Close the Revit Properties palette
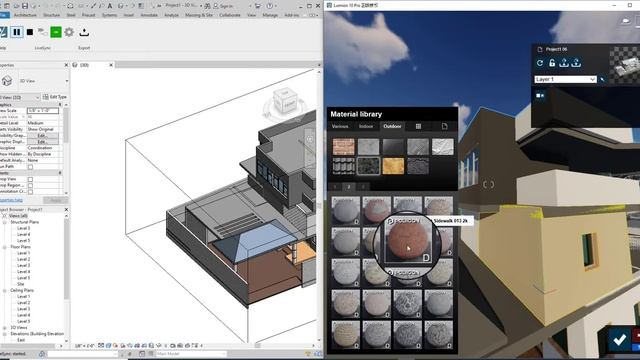640x360 pixels. pyautogui.click(x=66, y=65)
